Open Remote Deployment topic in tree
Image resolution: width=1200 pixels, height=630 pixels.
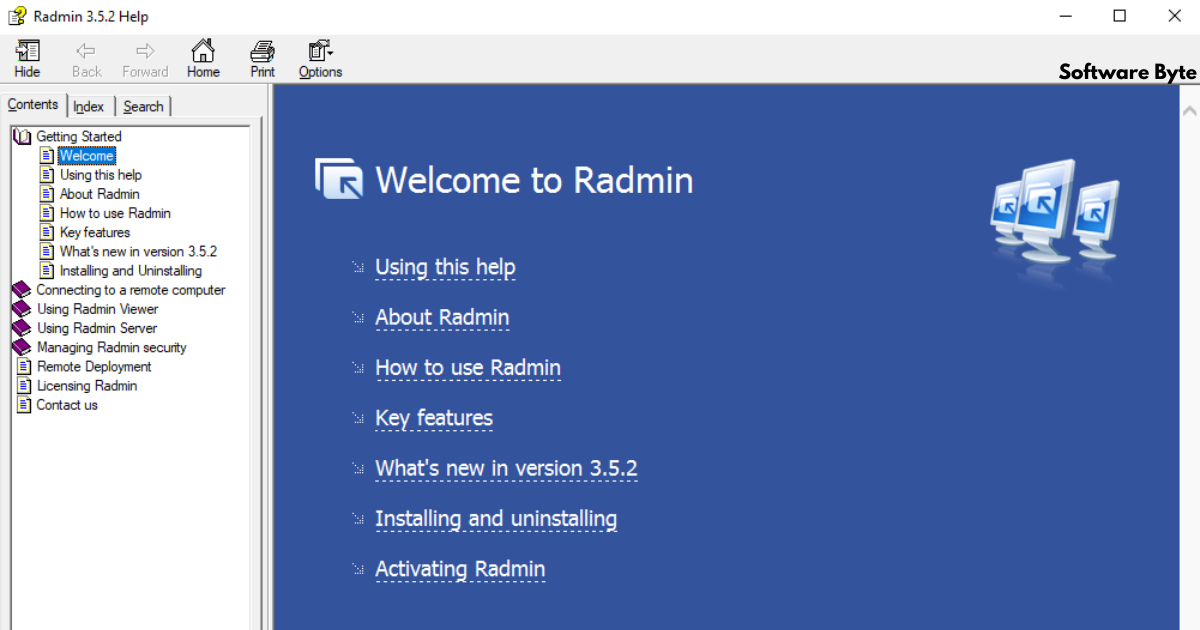pos(94,366)
